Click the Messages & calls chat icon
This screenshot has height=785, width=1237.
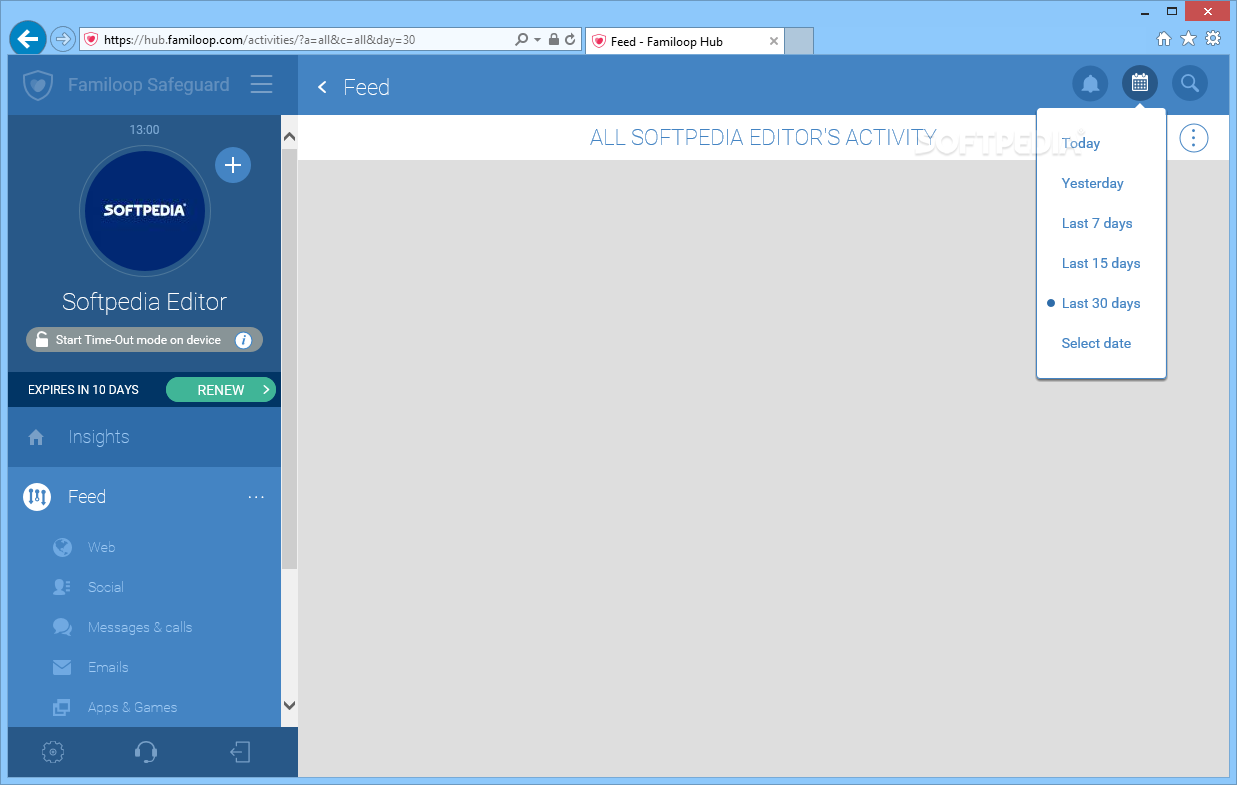point(62,627)
